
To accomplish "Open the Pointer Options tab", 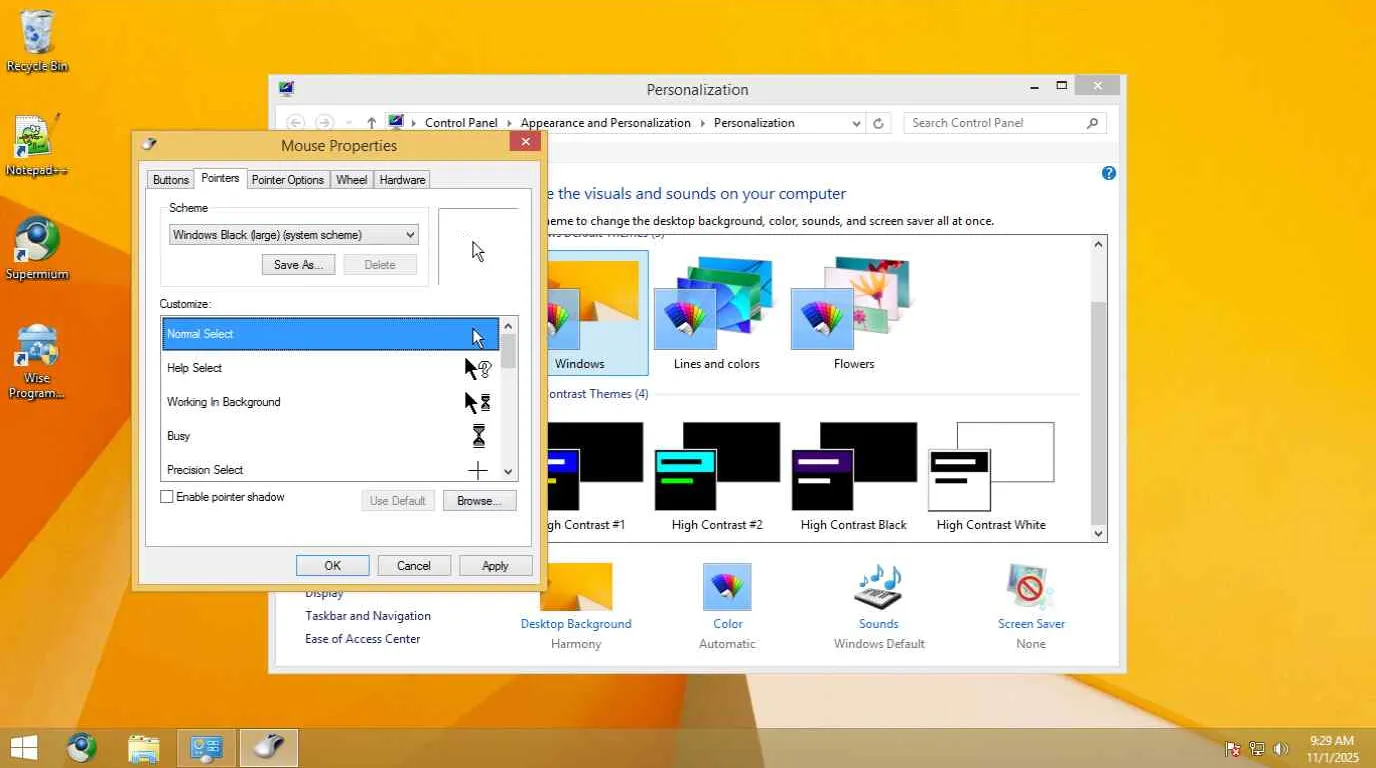I will click(288, 180).
